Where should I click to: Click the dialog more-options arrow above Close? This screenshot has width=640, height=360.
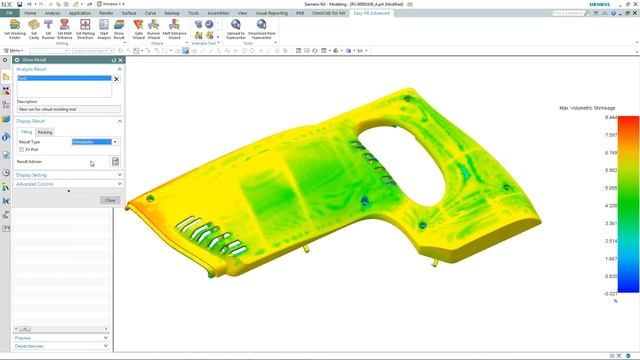69,191
